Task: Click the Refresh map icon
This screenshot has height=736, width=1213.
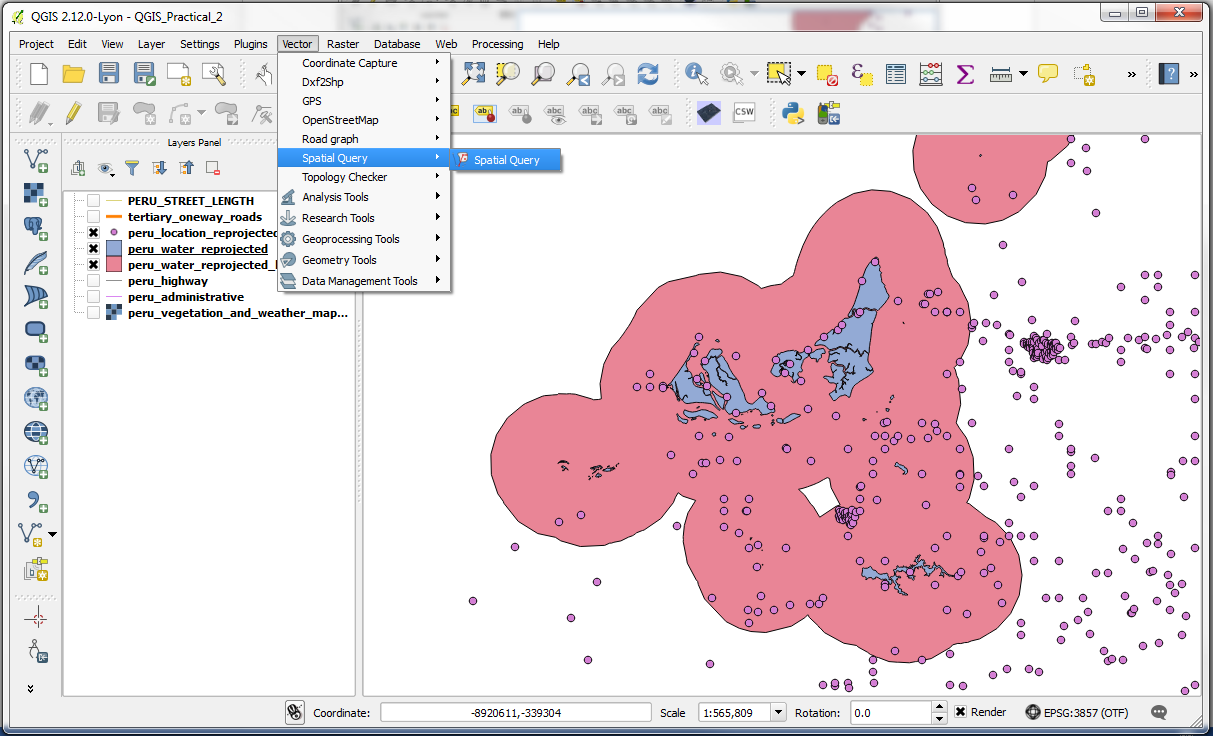Action: (x=648, y=74)
